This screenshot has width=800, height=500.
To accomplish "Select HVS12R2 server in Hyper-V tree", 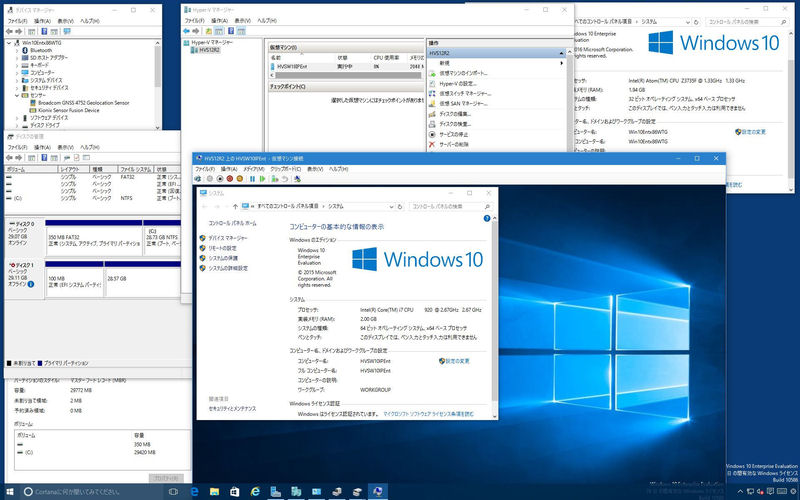I will [x=209, y=50].
